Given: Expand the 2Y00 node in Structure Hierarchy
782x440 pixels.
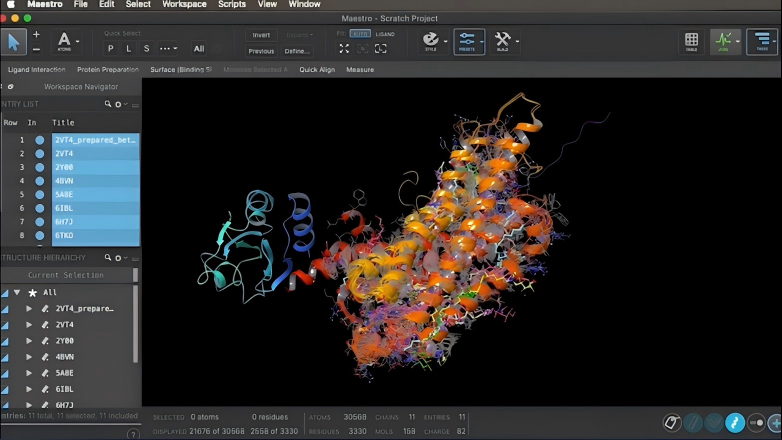Looking at the screenshot, I should (x=29, y=341).
